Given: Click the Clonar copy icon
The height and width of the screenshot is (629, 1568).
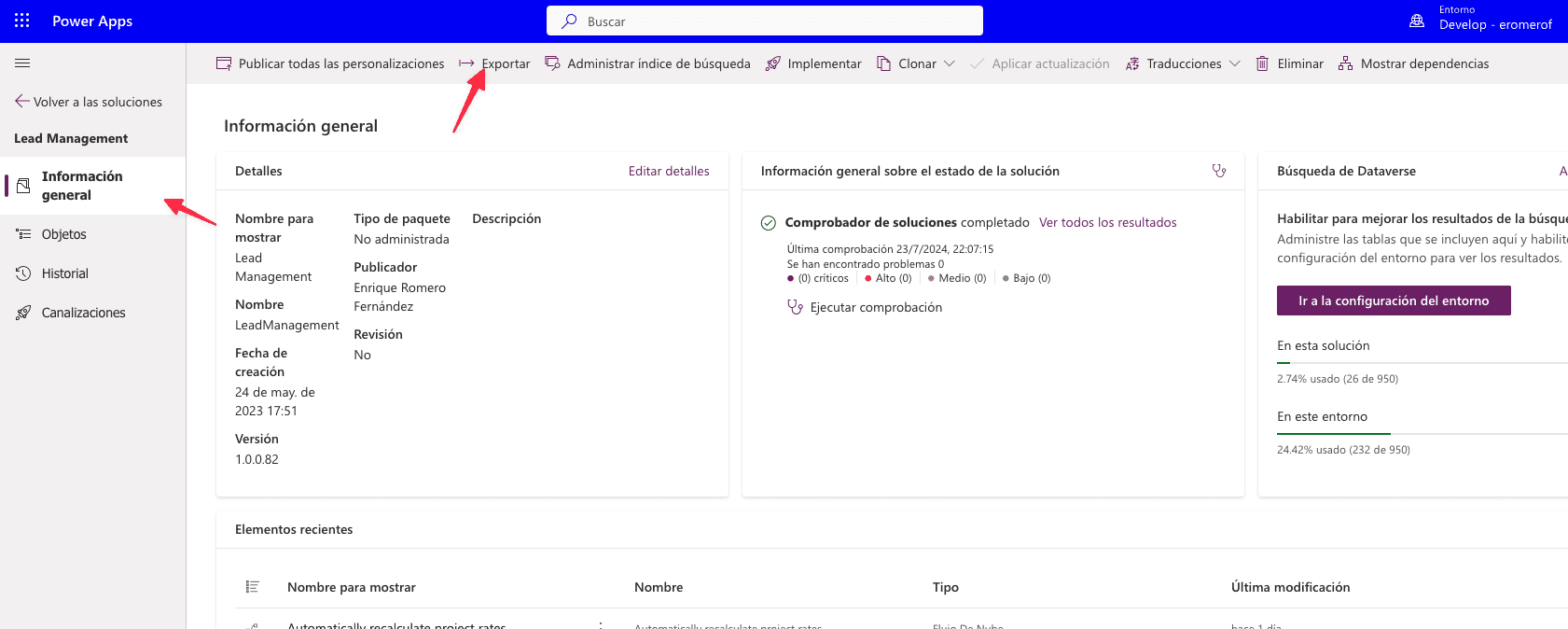Looking at the screenshot, I should tap(883, 63).
